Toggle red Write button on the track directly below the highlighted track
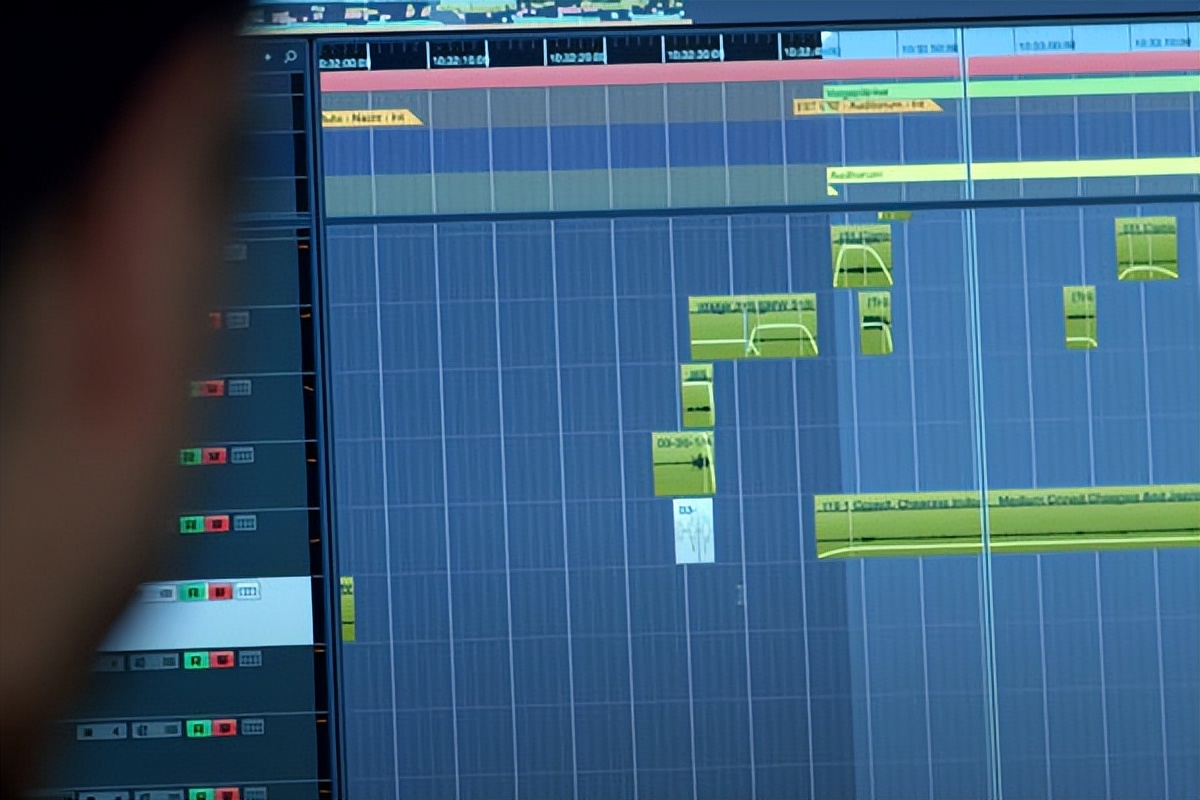Image resolution: width=1200 pixels, height=800 pixels. point(222,659)
